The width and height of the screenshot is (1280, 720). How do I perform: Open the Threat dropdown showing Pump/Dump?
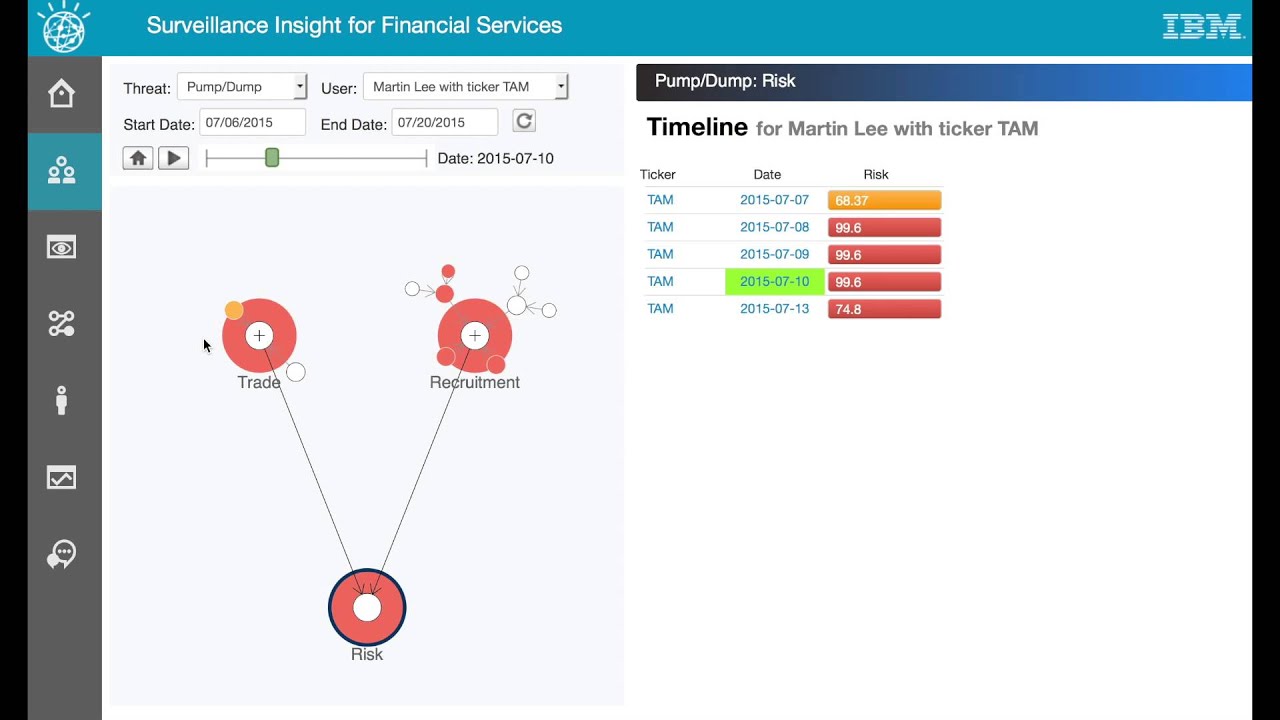click(x=242, y=87)
